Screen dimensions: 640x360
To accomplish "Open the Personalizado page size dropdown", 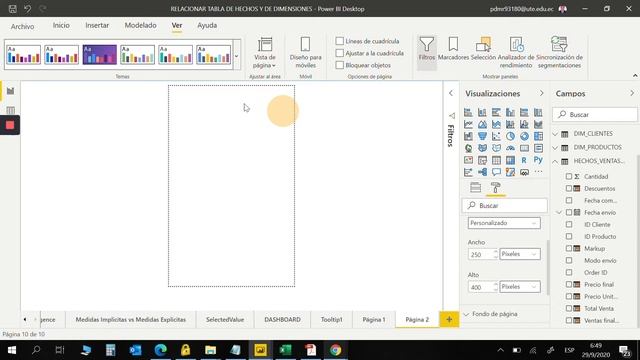I will 504,223.
